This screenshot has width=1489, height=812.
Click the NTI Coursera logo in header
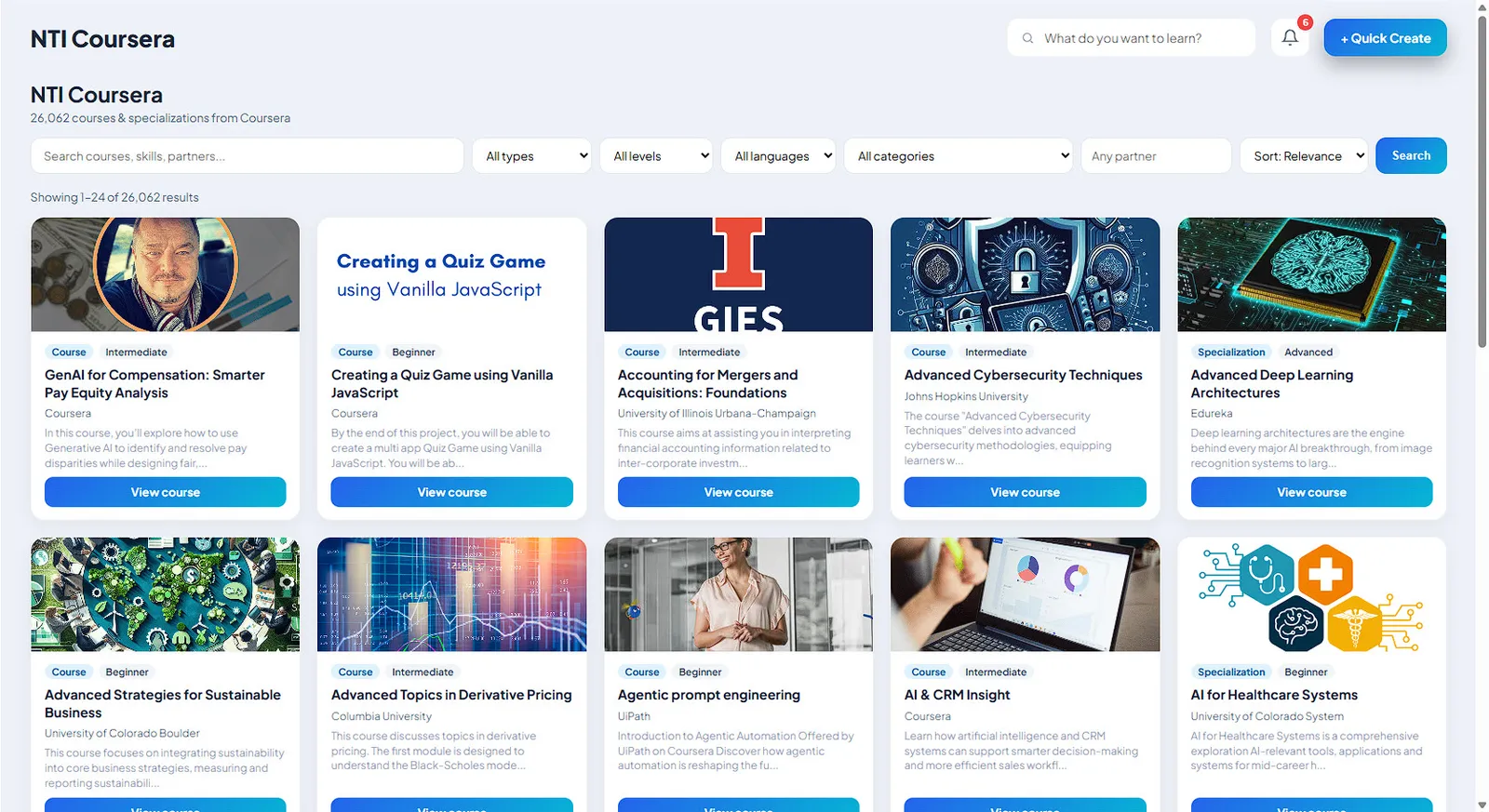point(102,39)
